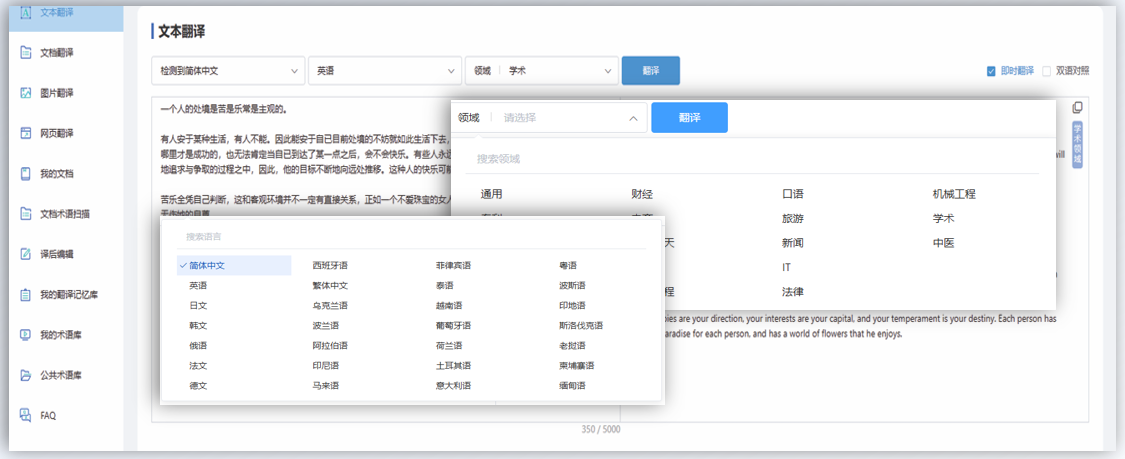
Task: Choose the 财经 domain option
Action: (642, 194)
